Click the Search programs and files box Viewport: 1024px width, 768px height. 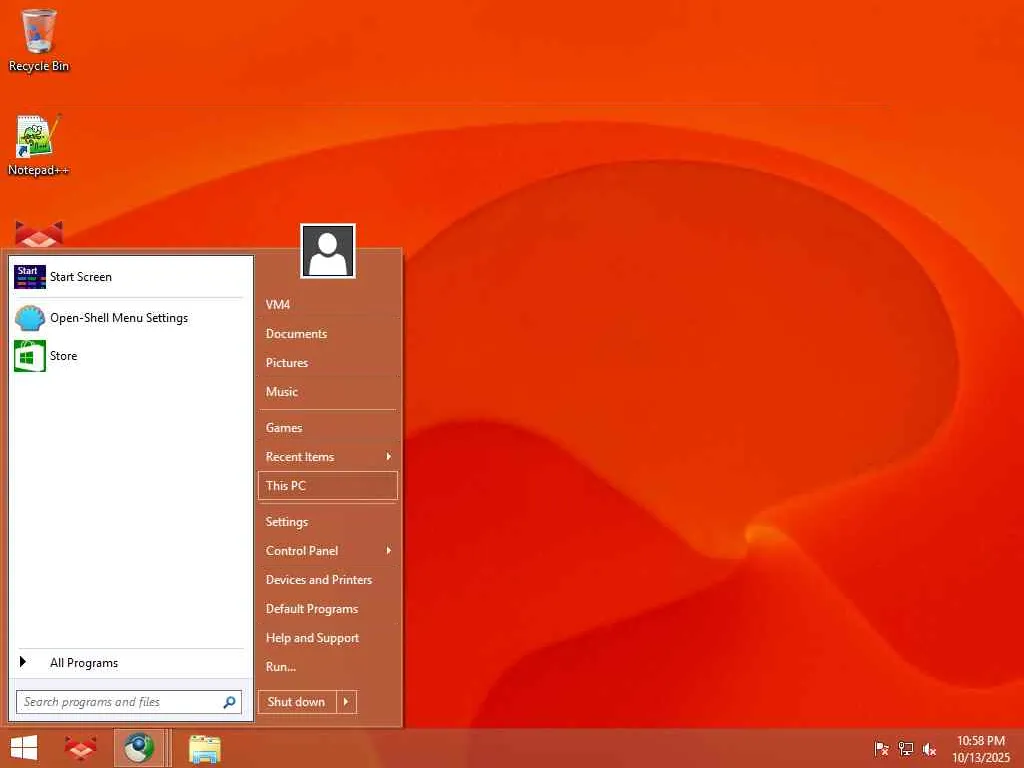(129, 702)
